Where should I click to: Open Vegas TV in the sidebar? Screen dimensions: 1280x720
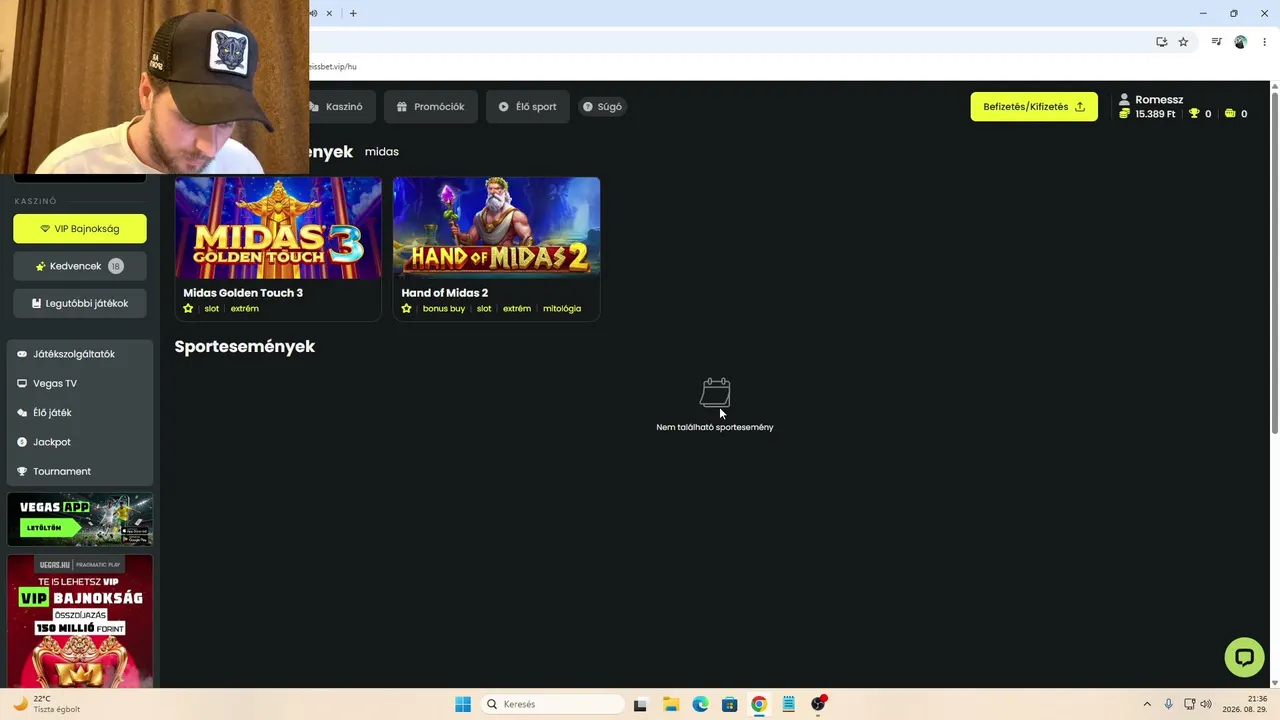pyautogui.click(x=80, y=383)
